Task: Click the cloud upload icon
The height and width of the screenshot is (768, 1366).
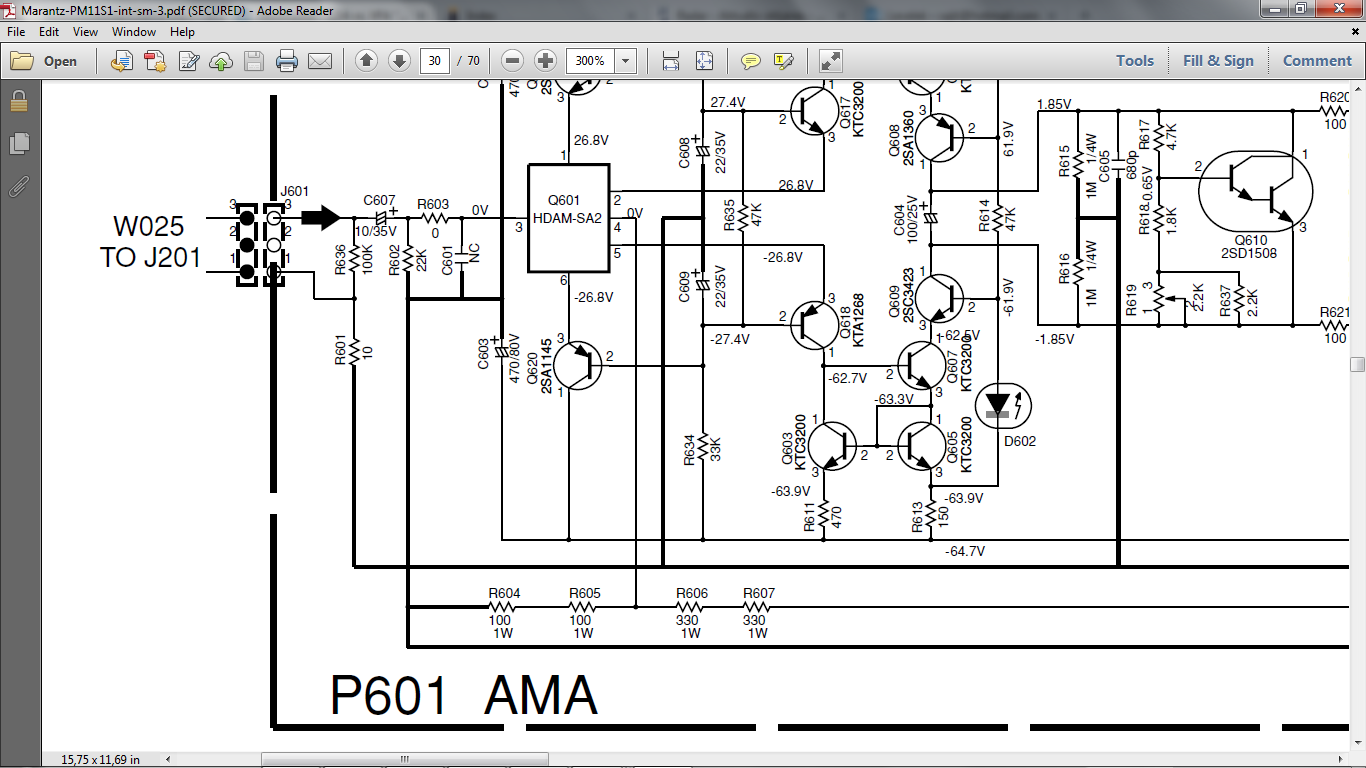Action: (x=221, y=61)
